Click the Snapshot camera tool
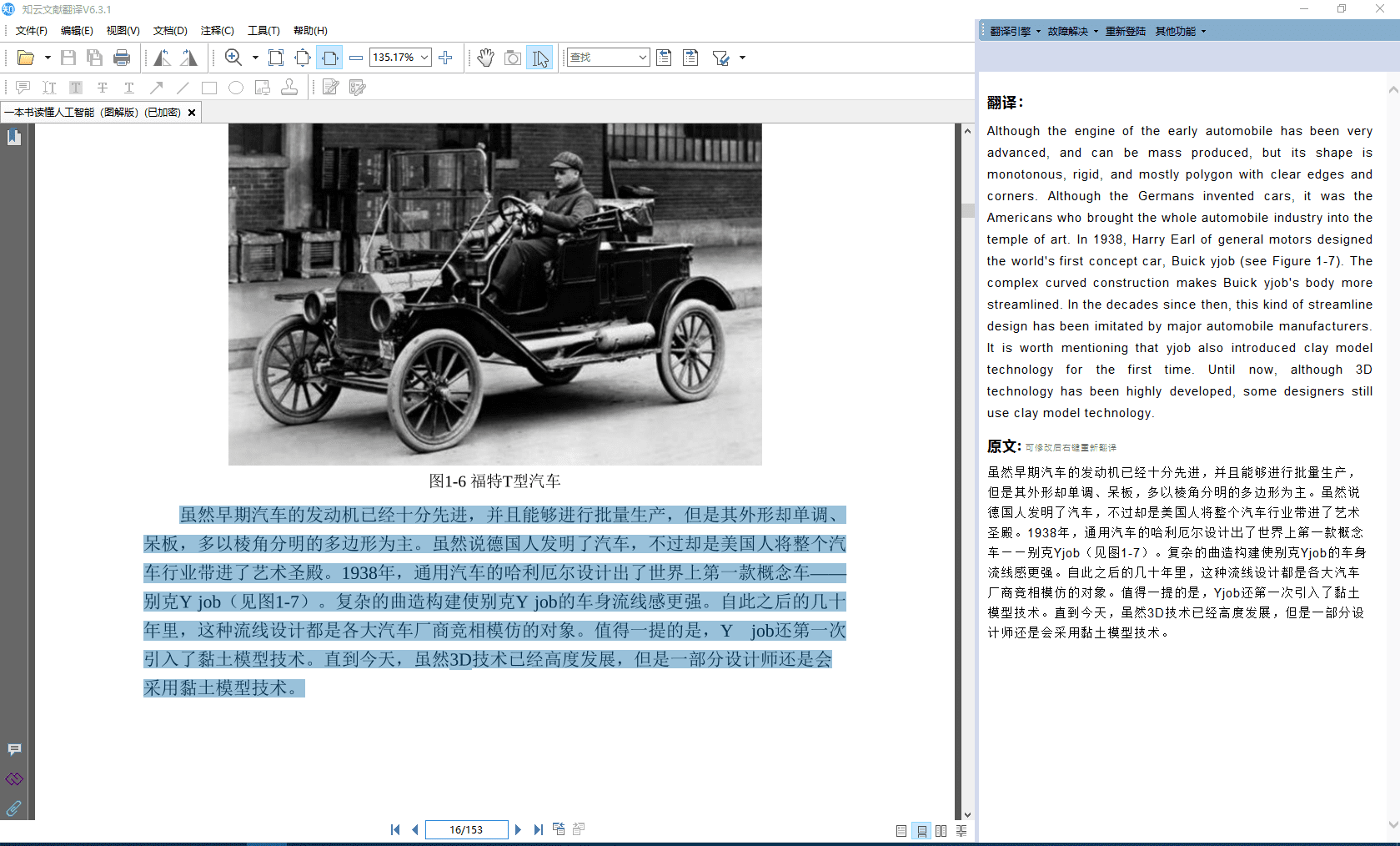 pos(513,58)
